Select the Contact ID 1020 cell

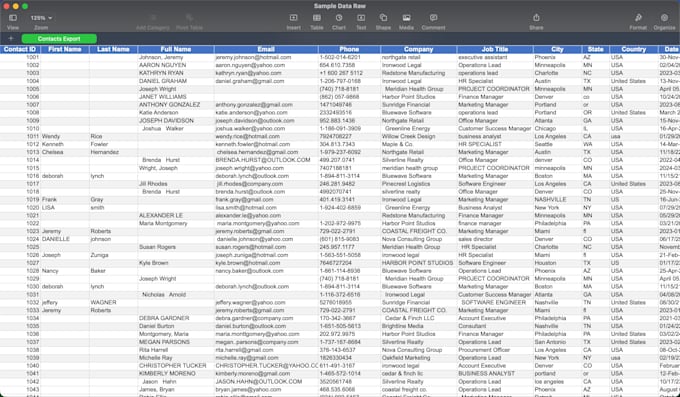[x=20, y=207]
